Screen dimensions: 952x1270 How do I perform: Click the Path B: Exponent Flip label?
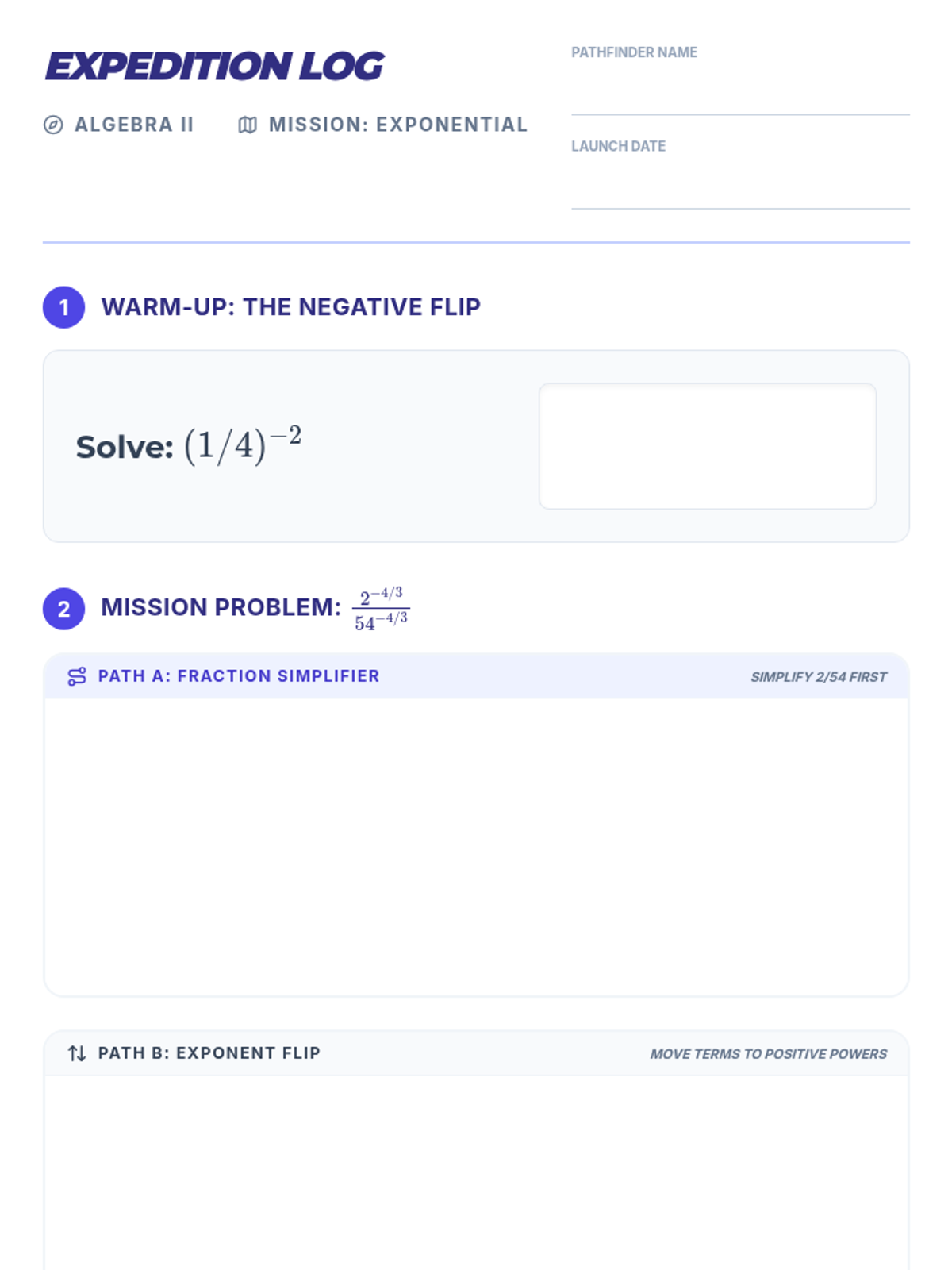point(209,1053)
